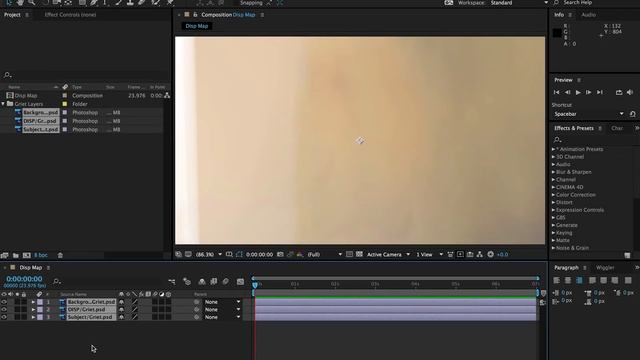Open the 8 bpc color depth setting
This screenshot has width=640, height=360.
(40, 256)
